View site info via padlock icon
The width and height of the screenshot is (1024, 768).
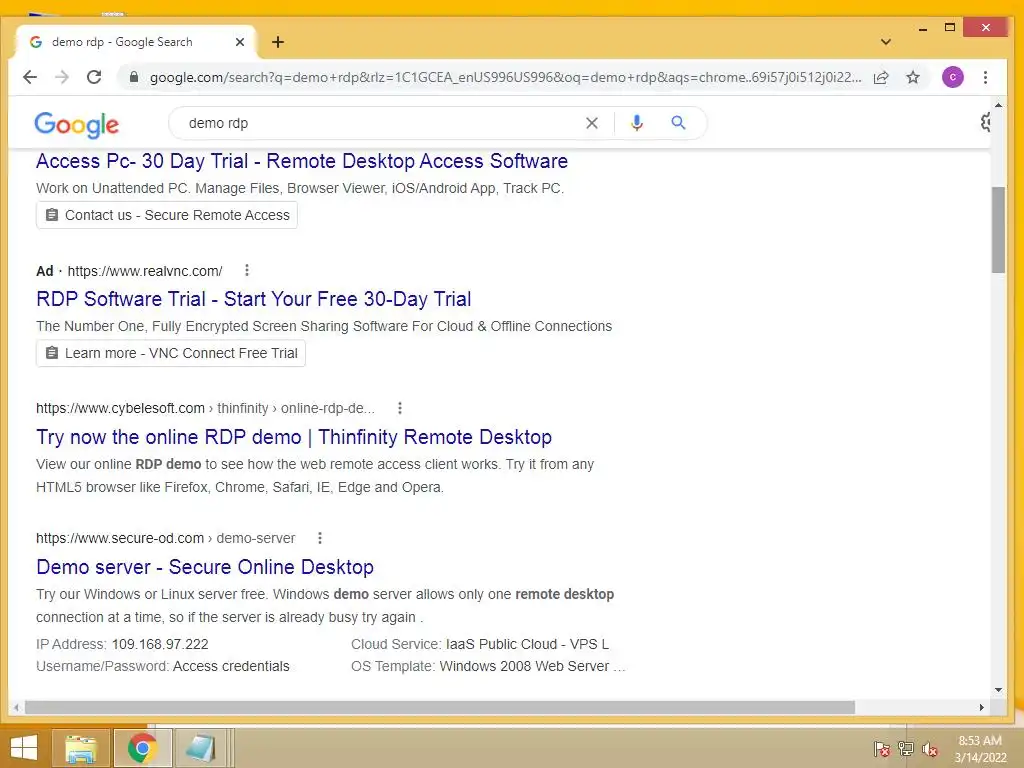click(x=134, y=77)
